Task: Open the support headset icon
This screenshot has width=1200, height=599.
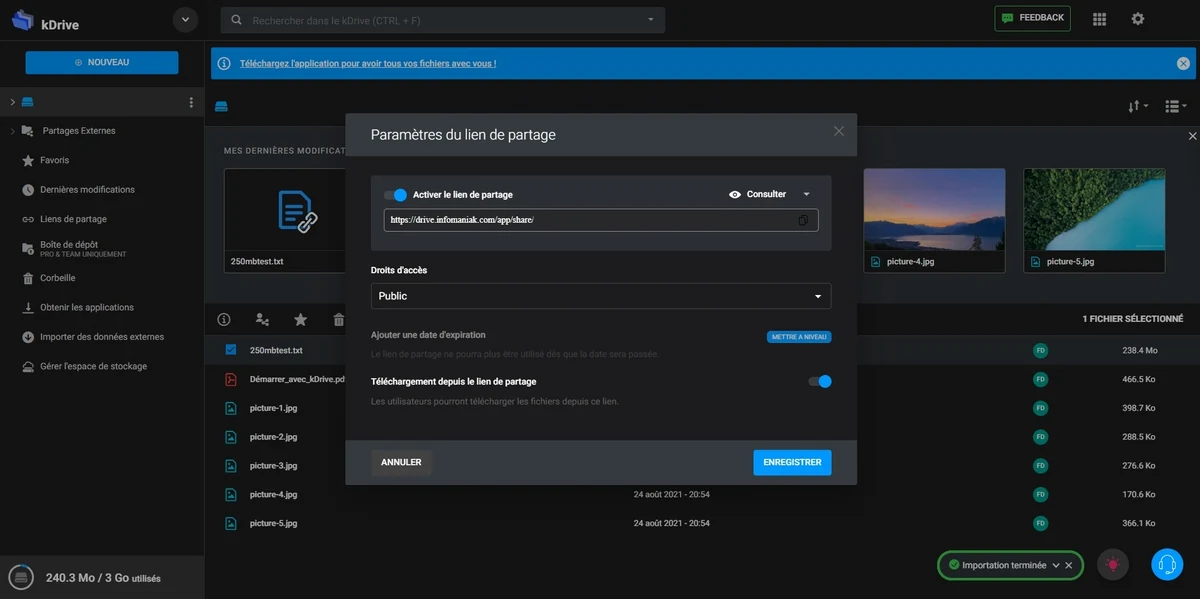Action: pos(1167,565)
